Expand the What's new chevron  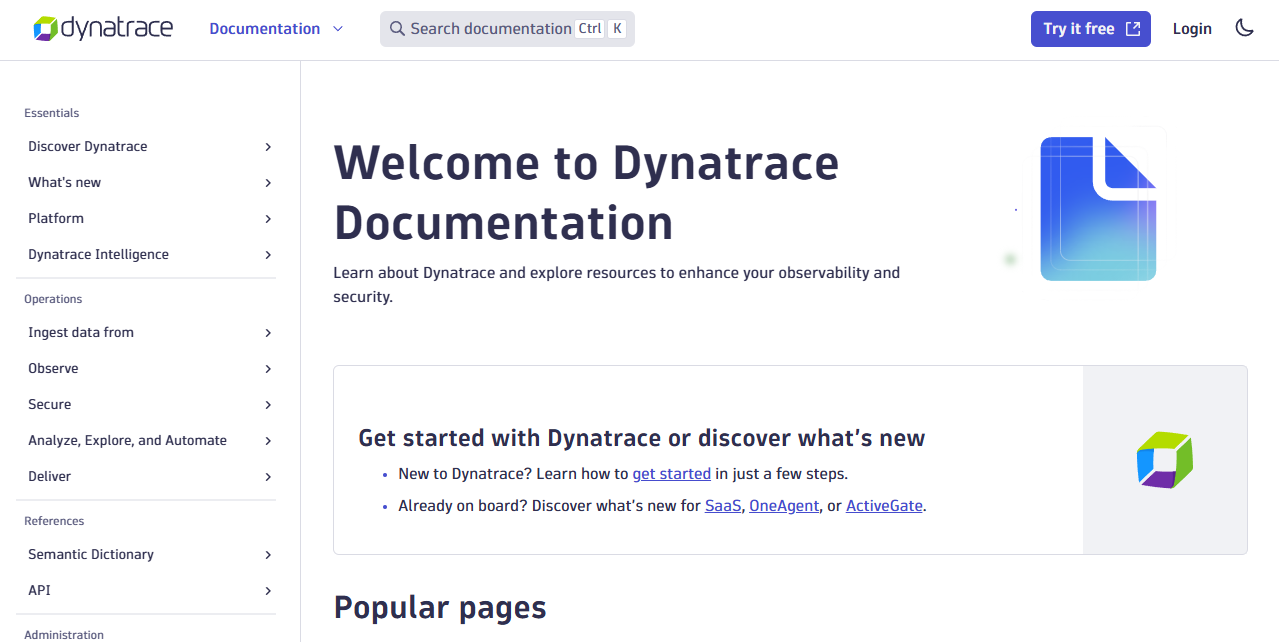[268, 183]
